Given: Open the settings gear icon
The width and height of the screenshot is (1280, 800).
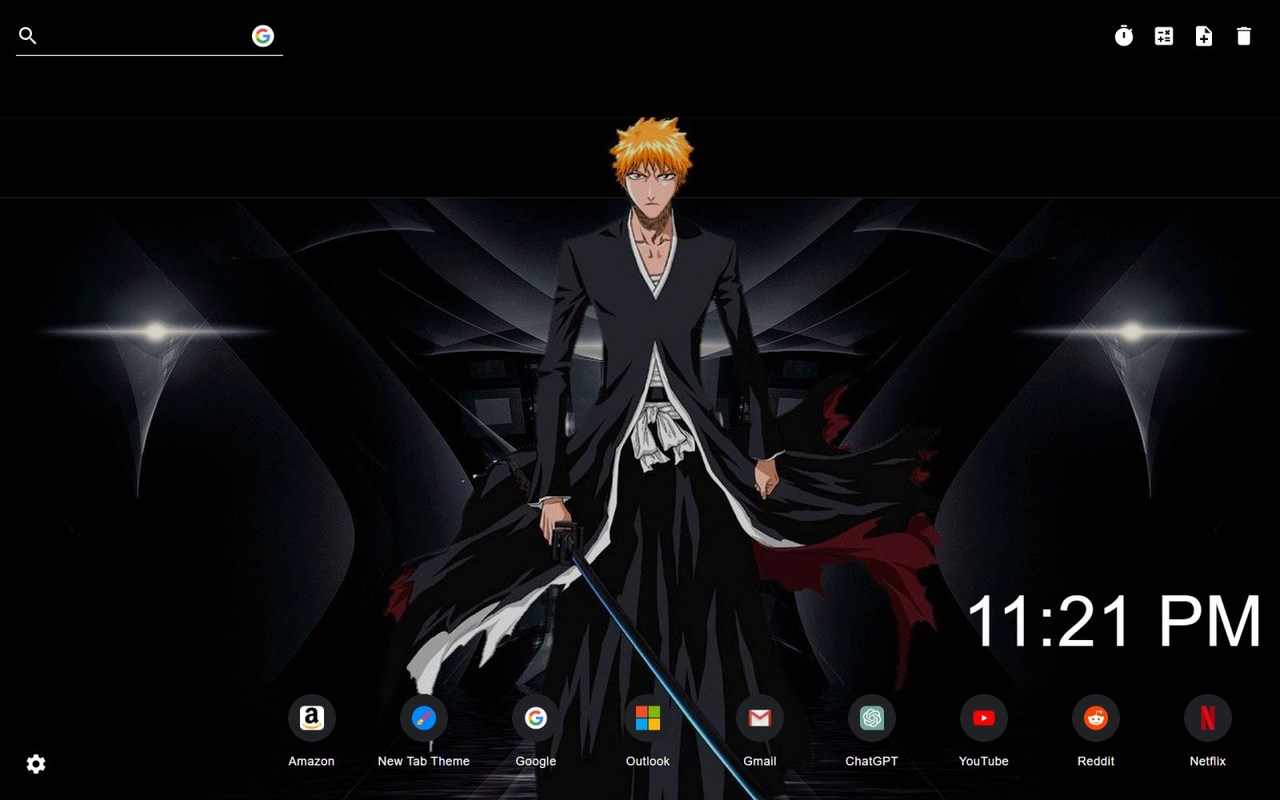Looking at the screenshot, I should (36, 764).
